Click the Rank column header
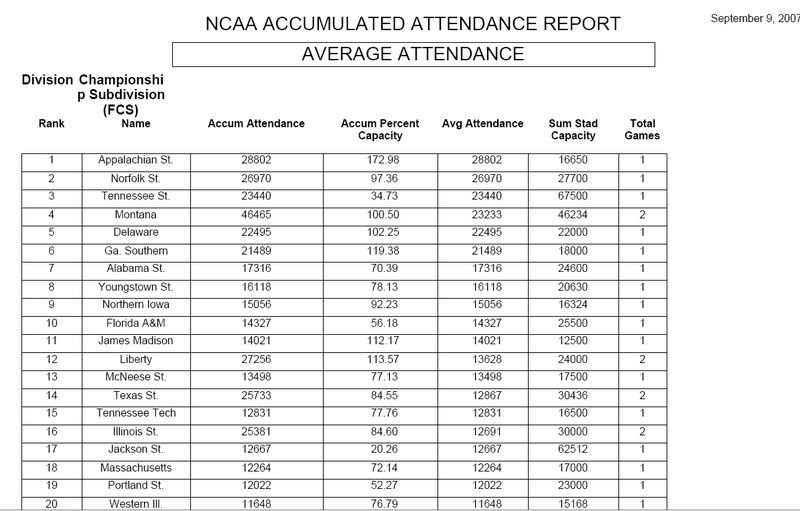Screen dimensions: 800x511 click(x=51, y=124)
